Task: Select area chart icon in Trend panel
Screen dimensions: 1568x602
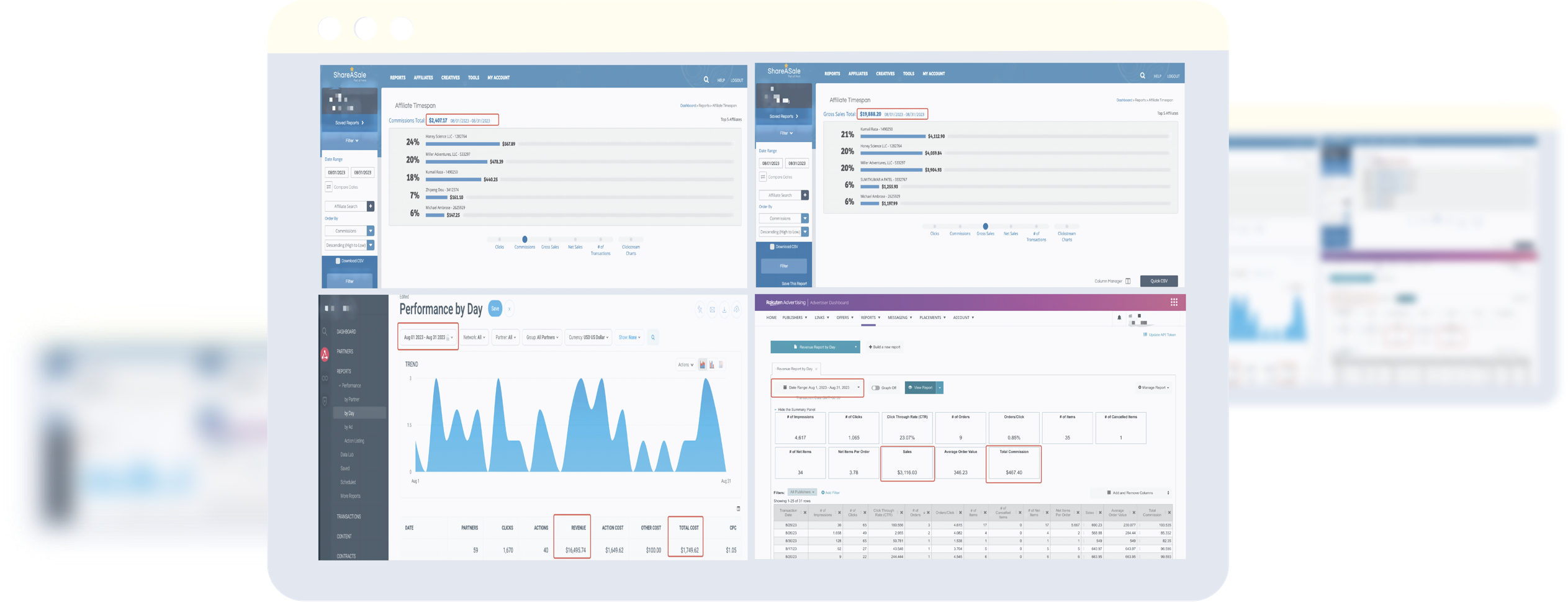Action: point(703,365)
